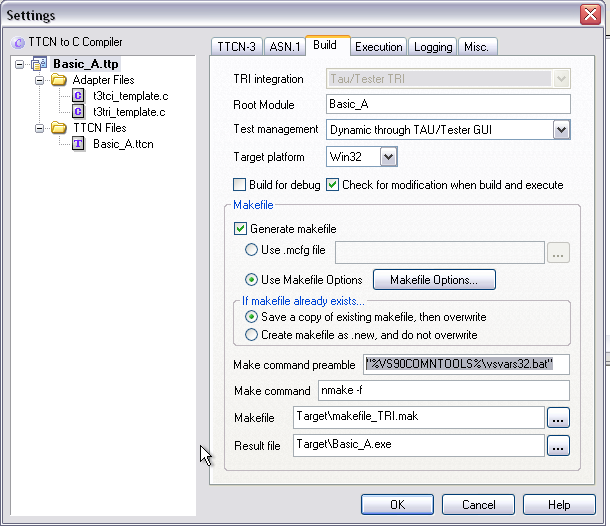Enable the Build for debug checkbox
This screenshot has height=527, width=610.
click(x=239, y=185)
